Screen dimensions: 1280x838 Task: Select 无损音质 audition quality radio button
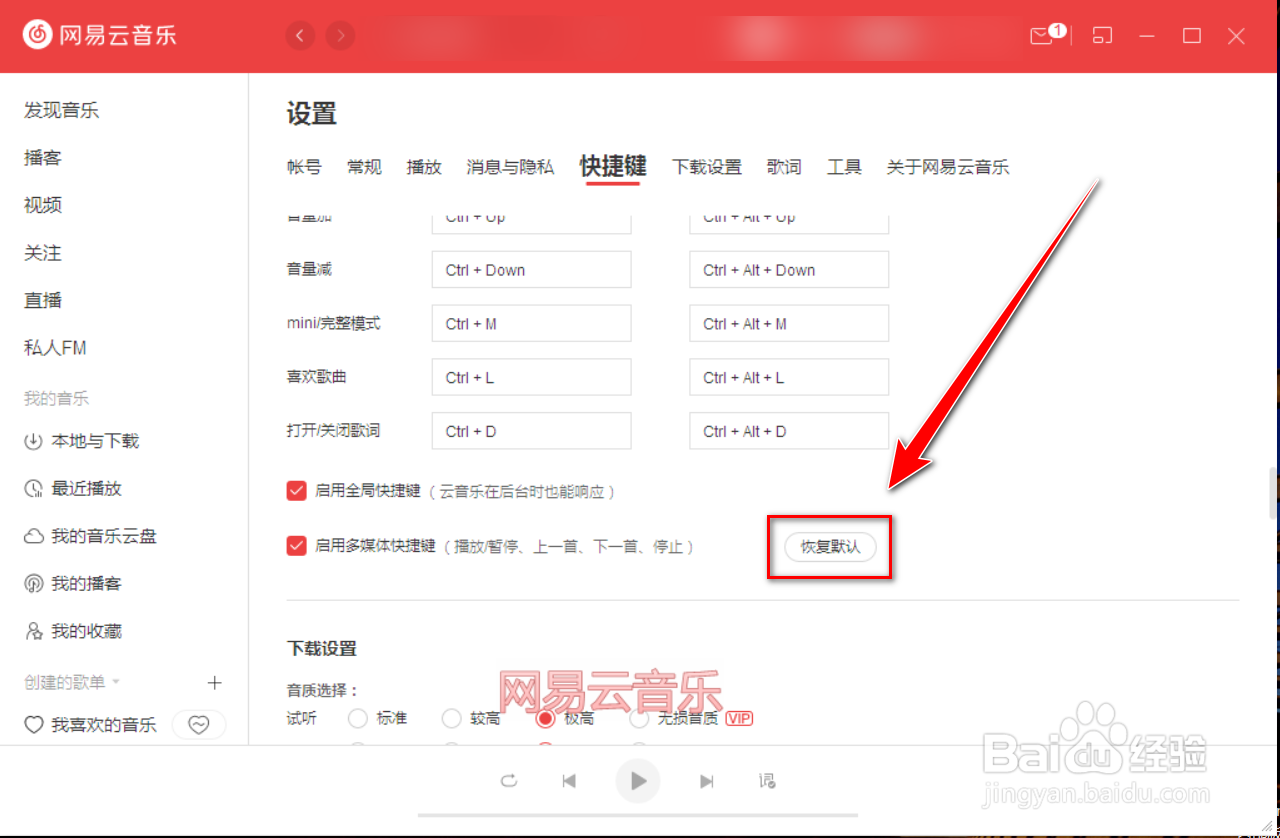(x=639, y=718)
